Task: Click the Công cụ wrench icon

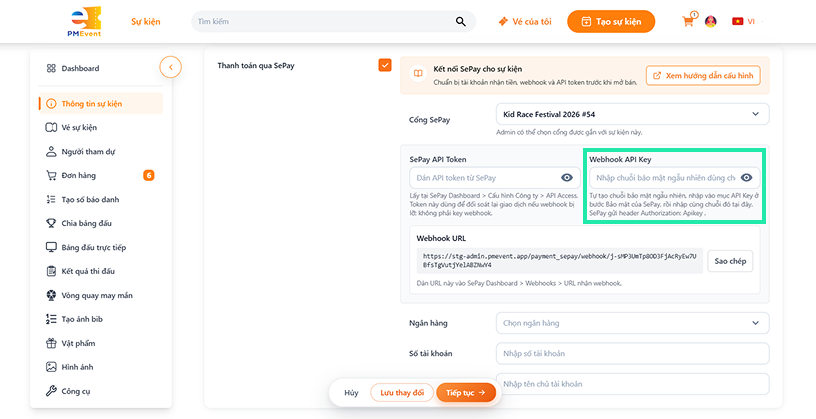Action: pyautogui.click(x=51, y=391)
